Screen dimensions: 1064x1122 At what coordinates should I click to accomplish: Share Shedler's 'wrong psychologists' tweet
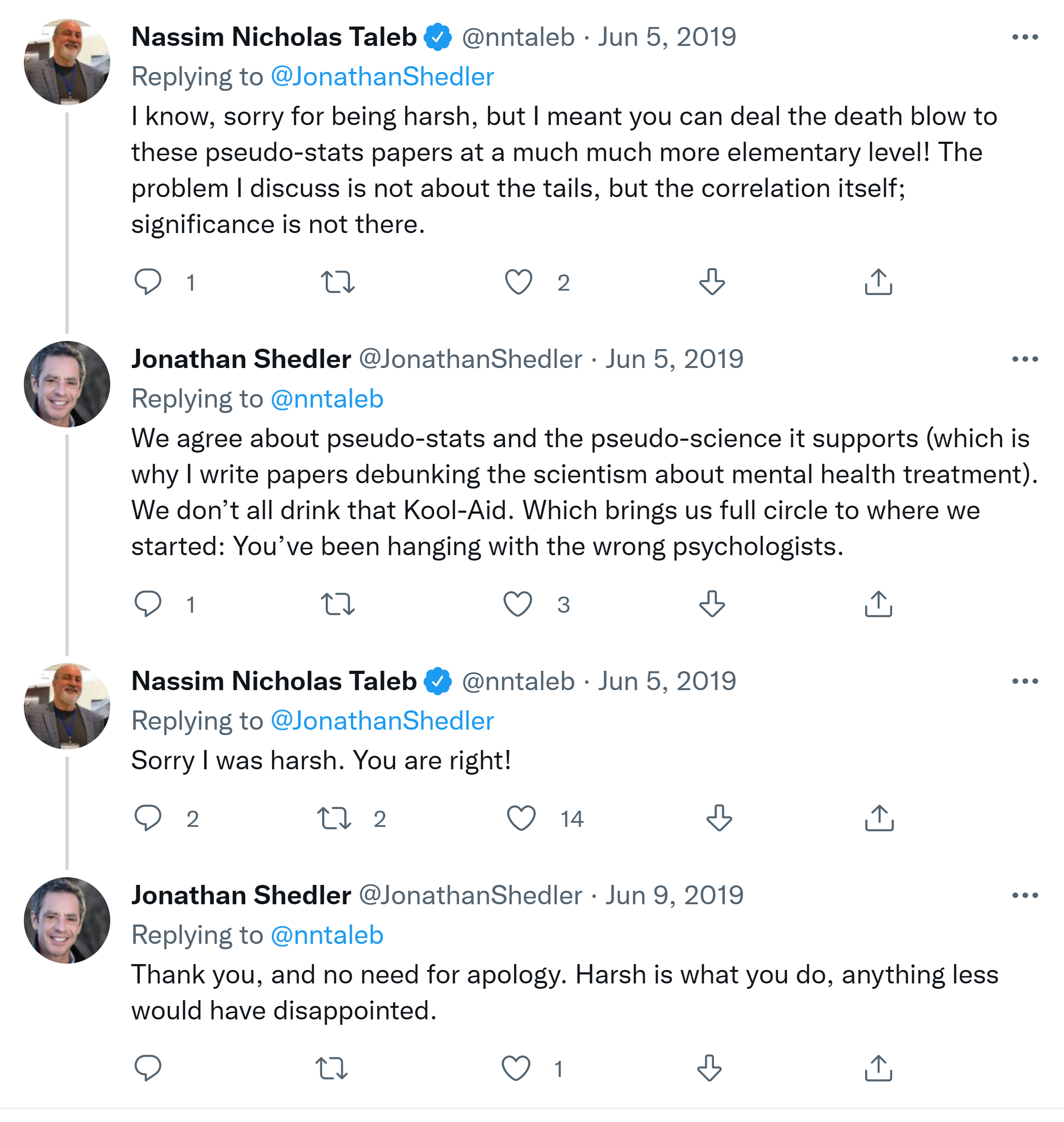pos(878,604)
